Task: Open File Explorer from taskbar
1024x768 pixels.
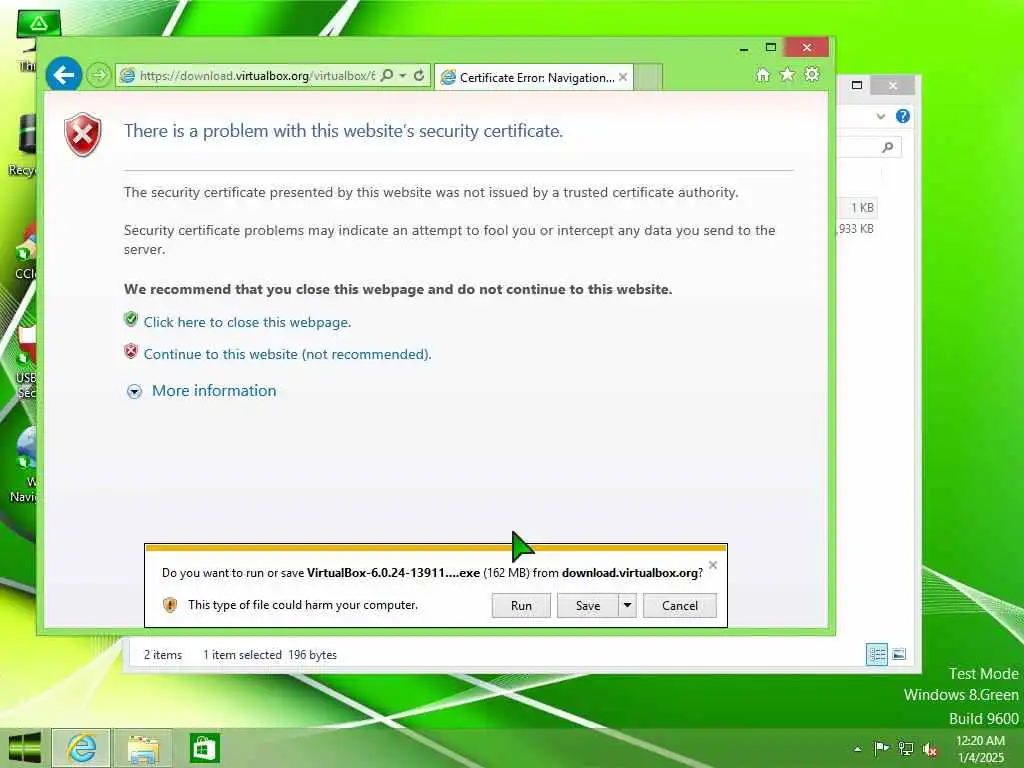Action: click(143, 748)
